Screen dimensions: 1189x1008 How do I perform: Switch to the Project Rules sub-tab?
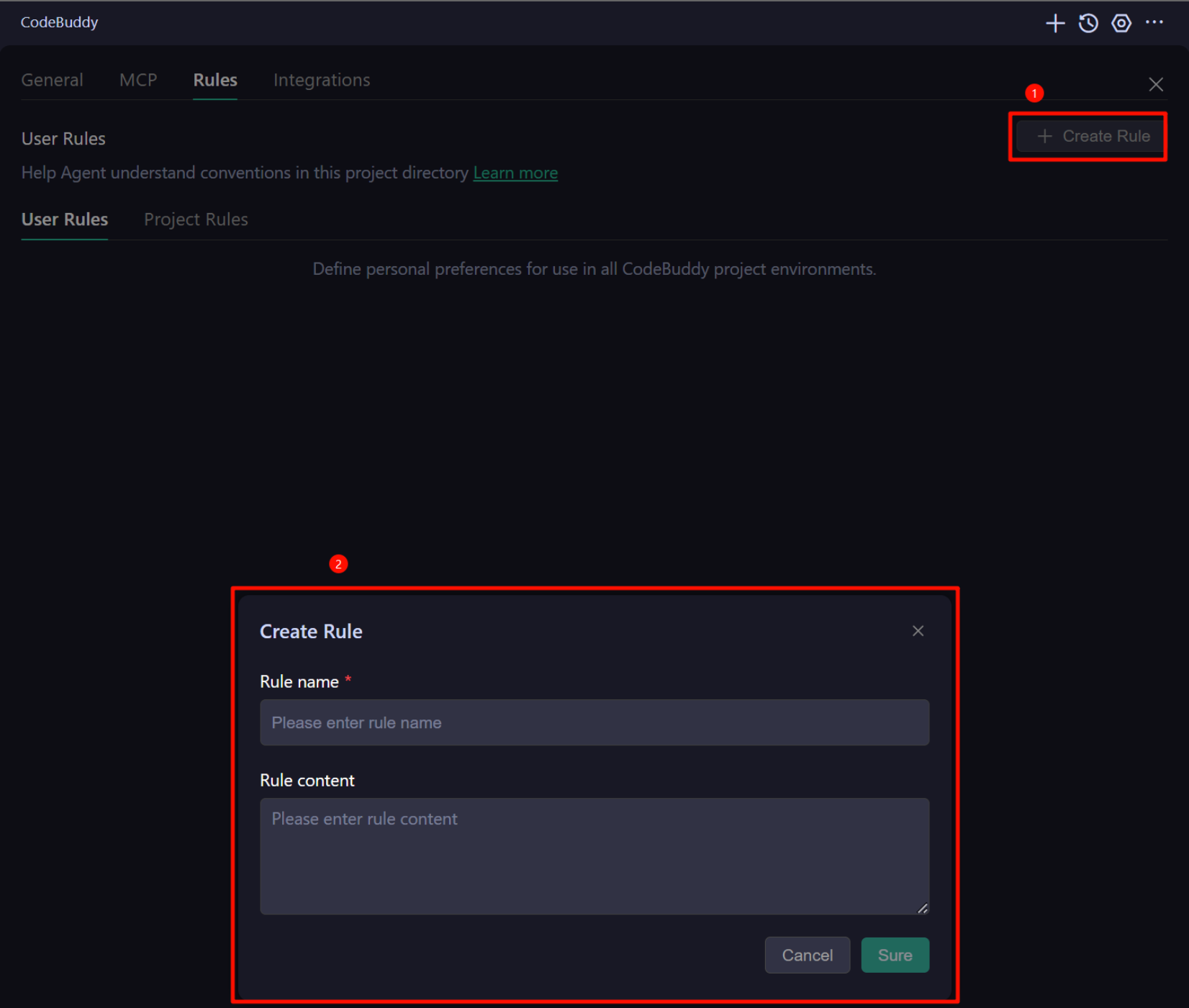pos(196,219)
